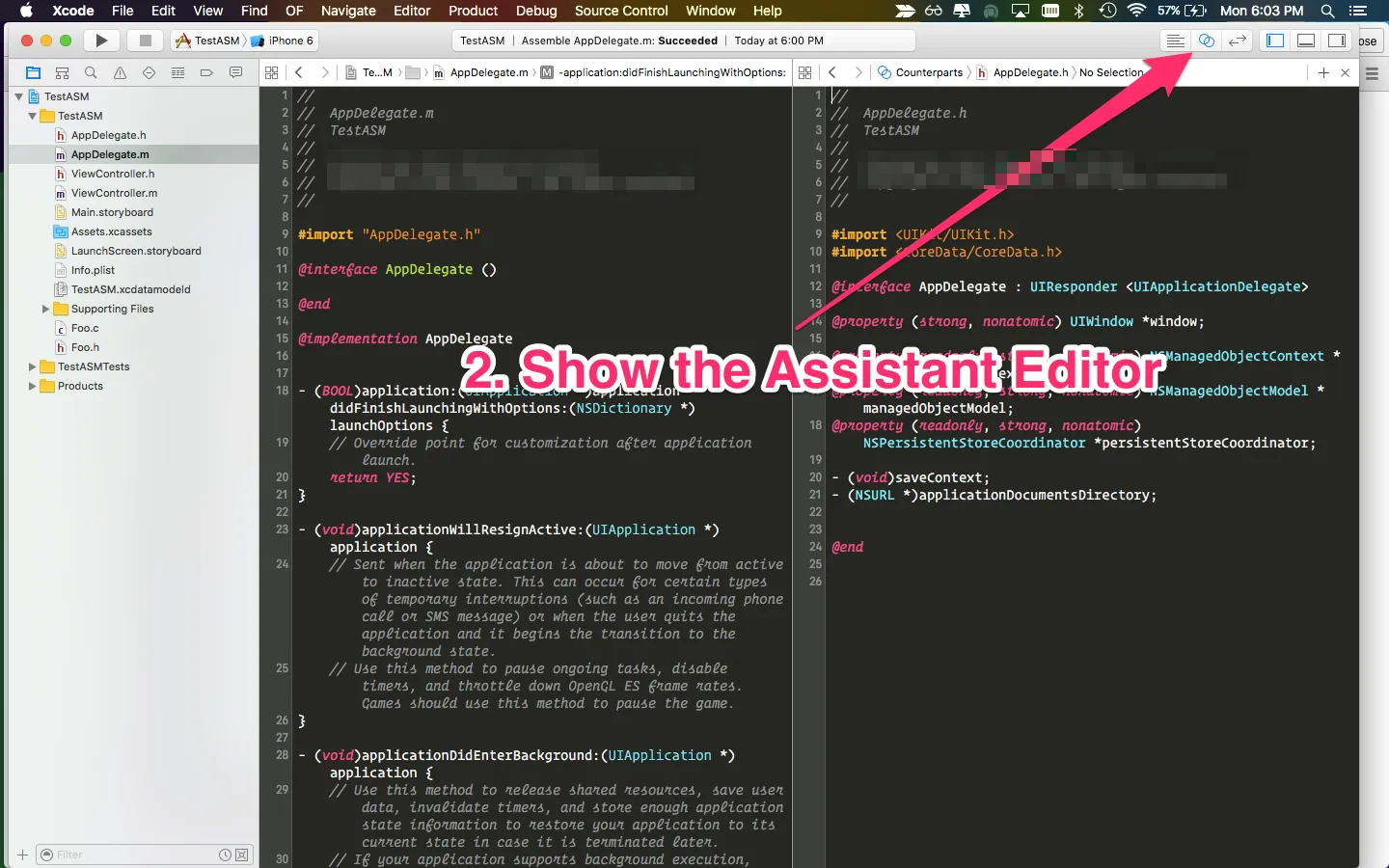1389x868 pixels.
Task: Collapse the TestASM group folder
Action: coord(32,116)
